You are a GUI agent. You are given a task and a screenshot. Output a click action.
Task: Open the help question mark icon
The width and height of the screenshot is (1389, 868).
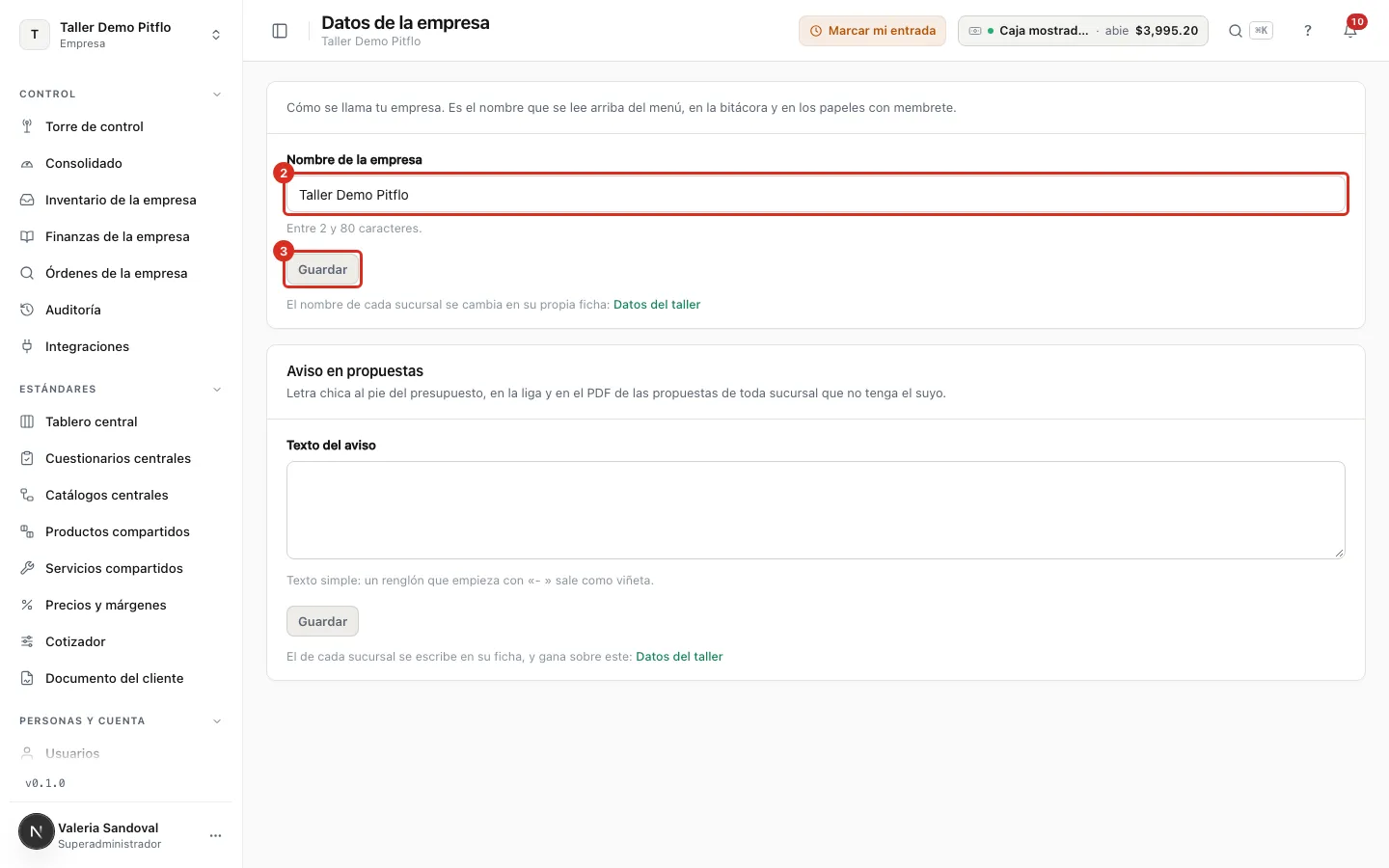point(1308,31)
